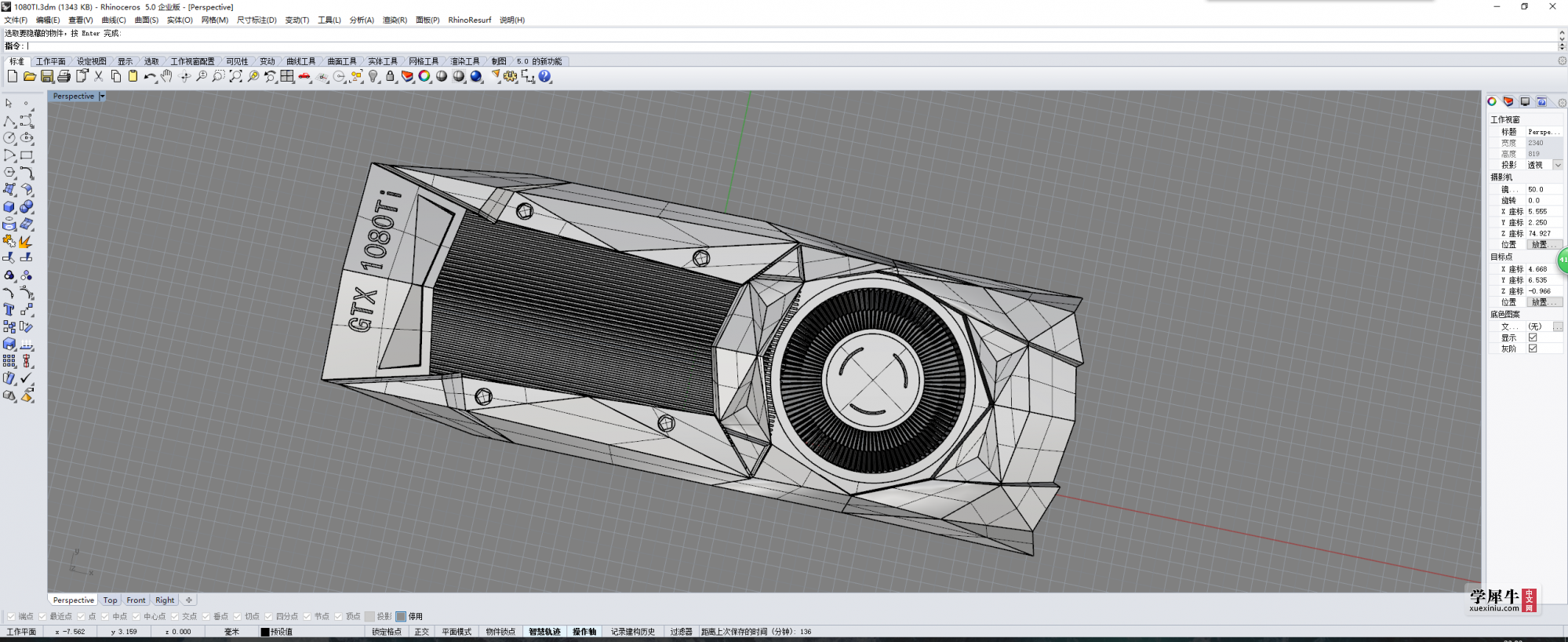This screenshot has height=642, width=1568.
Task: Toggle the 最近点 osnap checkbox
Action: [x=42, y=616]
